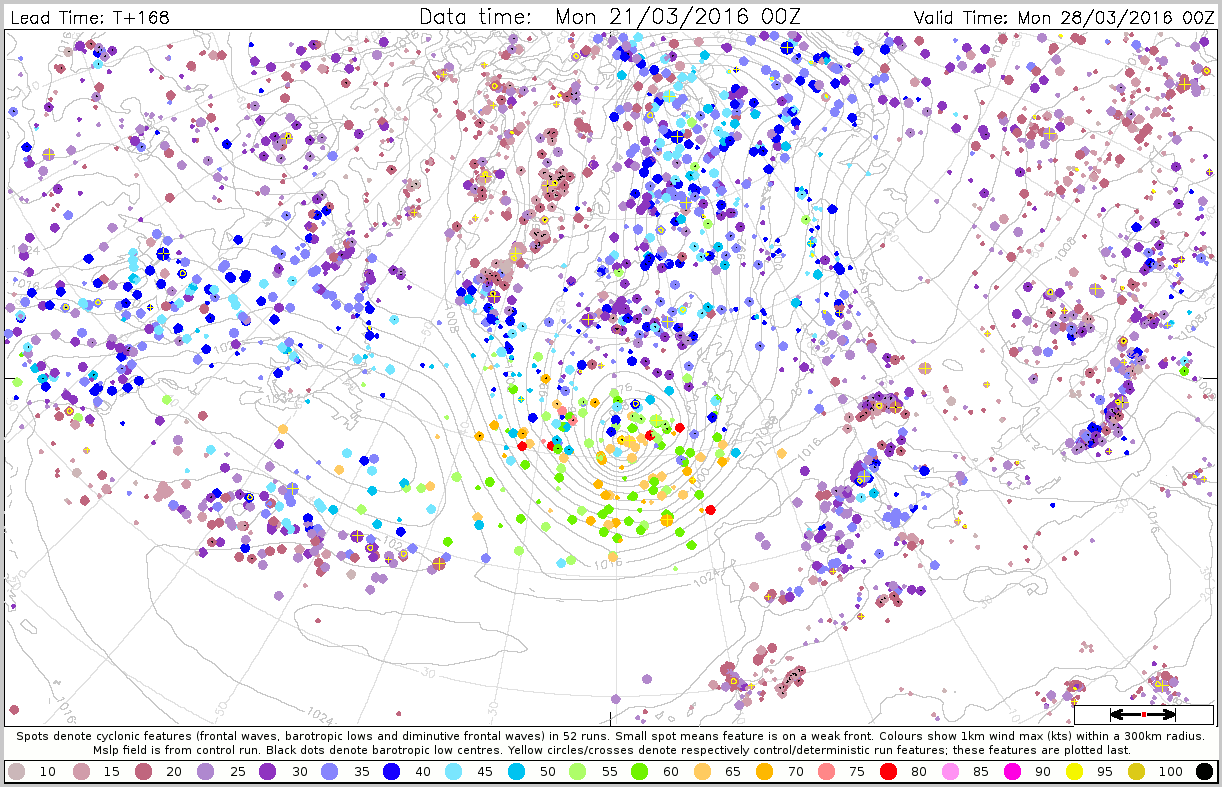Click the legend value 75
The height and width of the screenshot is (787, 1222).
point(859,773)
